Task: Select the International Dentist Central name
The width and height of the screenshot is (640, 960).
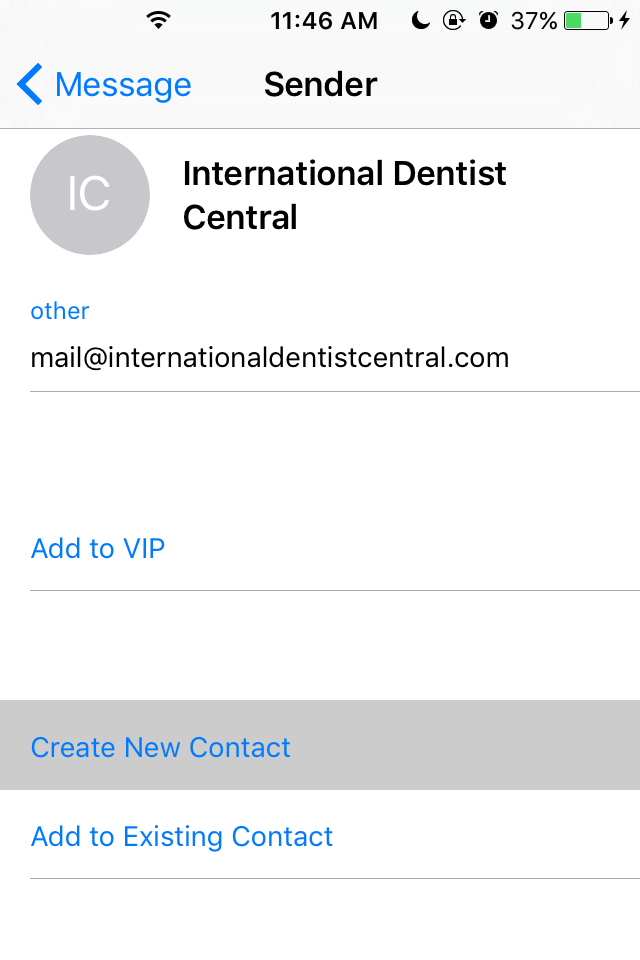Action: 344,195
